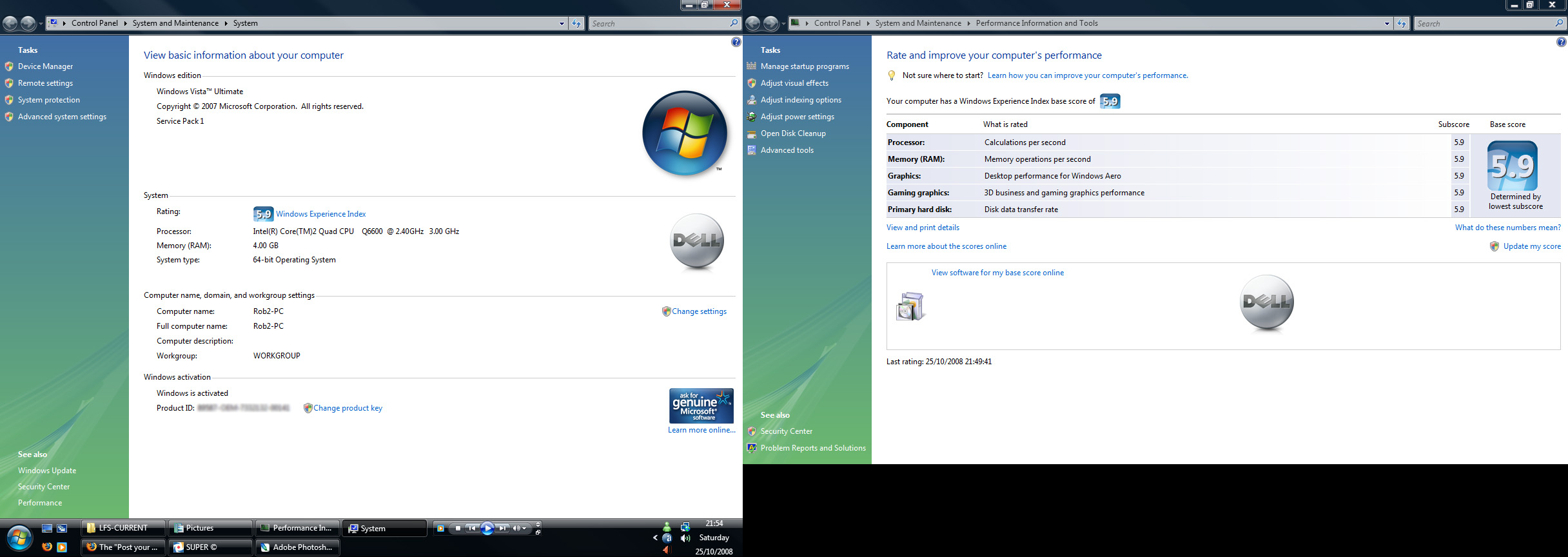Screen dimensions: 1568x557
Task: Expand the arrow after Control Panel in System window
Action: [125, 23]
